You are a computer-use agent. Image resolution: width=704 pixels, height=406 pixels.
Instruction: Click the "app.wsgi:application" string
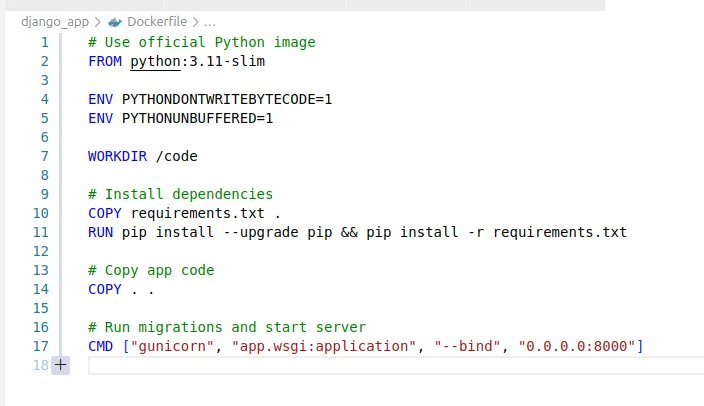[x=323, y=346]
